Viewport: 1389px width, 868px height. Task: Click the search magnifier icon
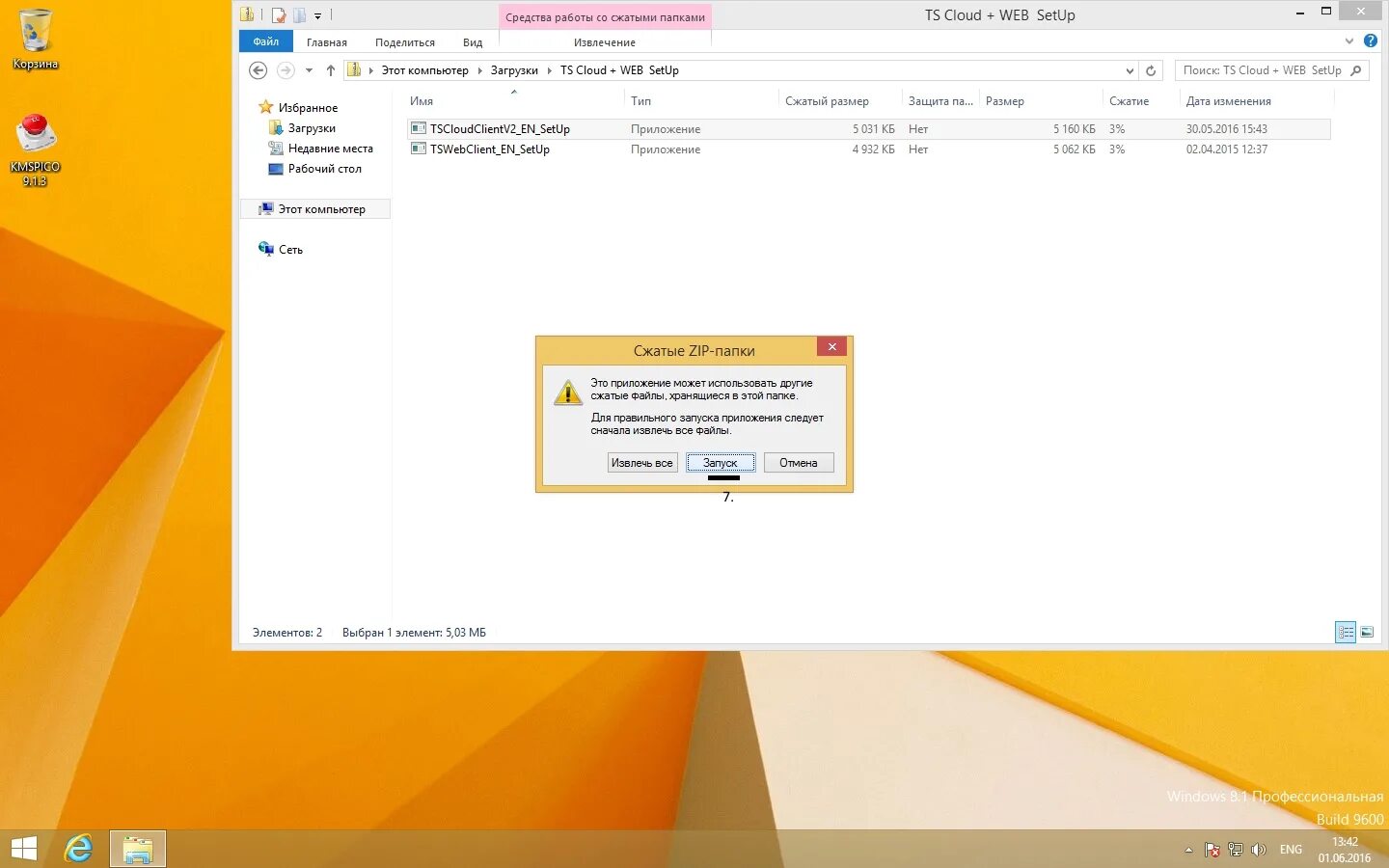1356,70
